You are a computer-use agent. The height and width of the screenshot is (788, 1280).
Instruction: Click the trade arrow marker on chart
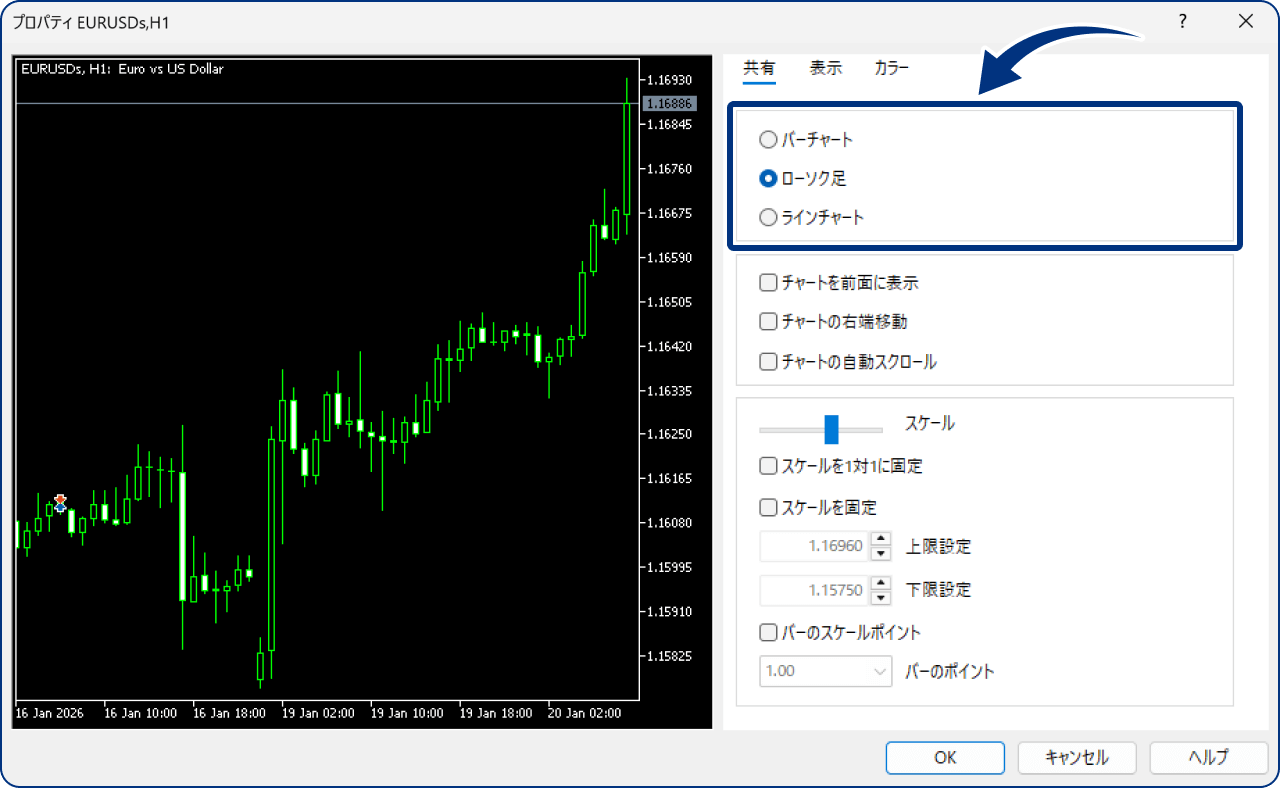(60, 503)
